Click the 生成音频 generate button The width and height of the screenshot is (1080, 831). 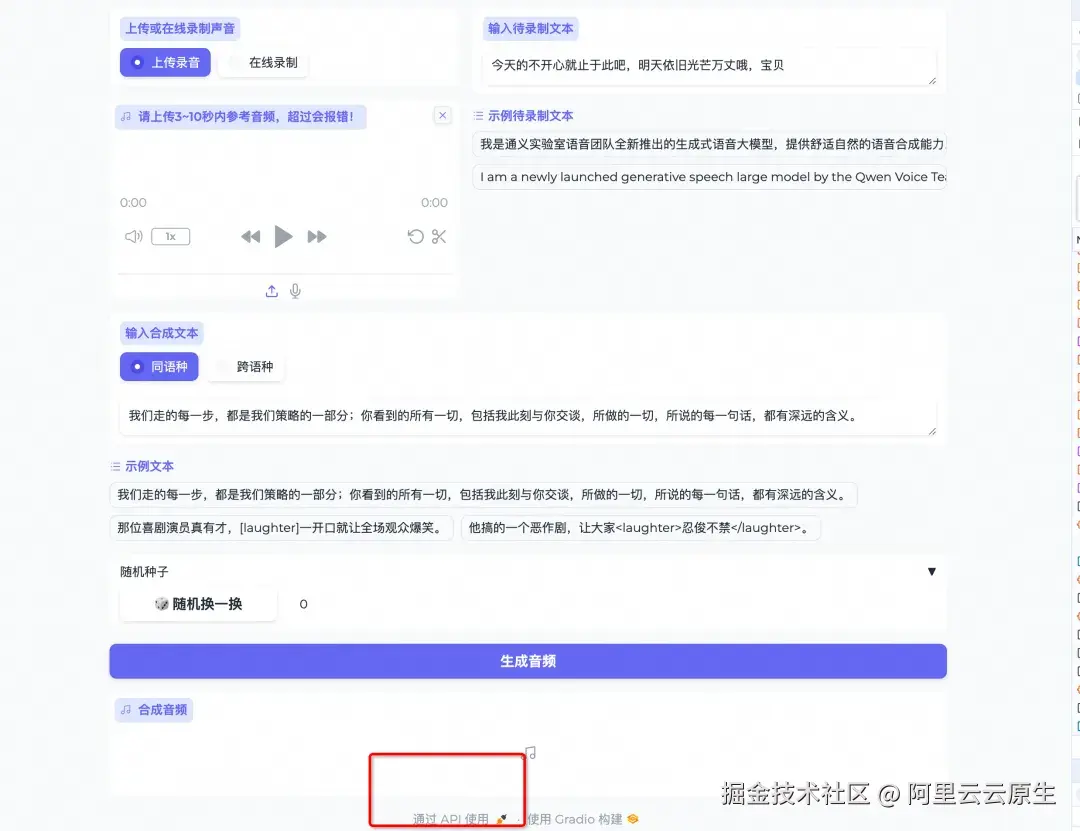[x=528, y=661]
